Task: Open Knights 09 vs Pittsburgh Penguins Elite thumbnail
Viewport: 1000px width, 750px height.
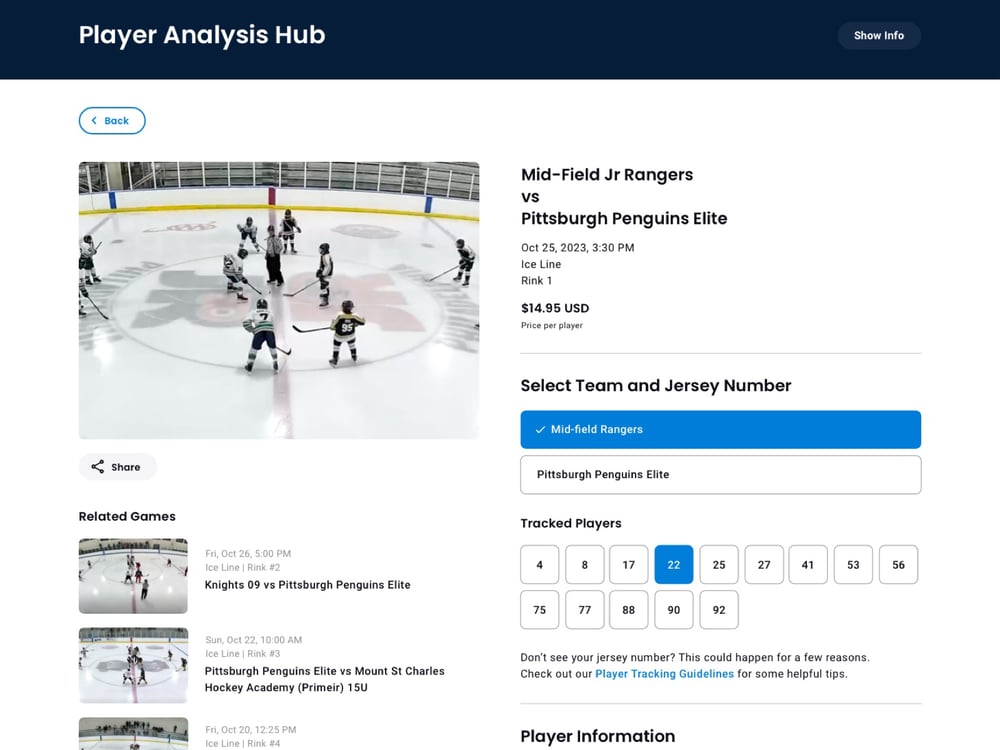Action: pyautogui.click(x=133, y=576)
